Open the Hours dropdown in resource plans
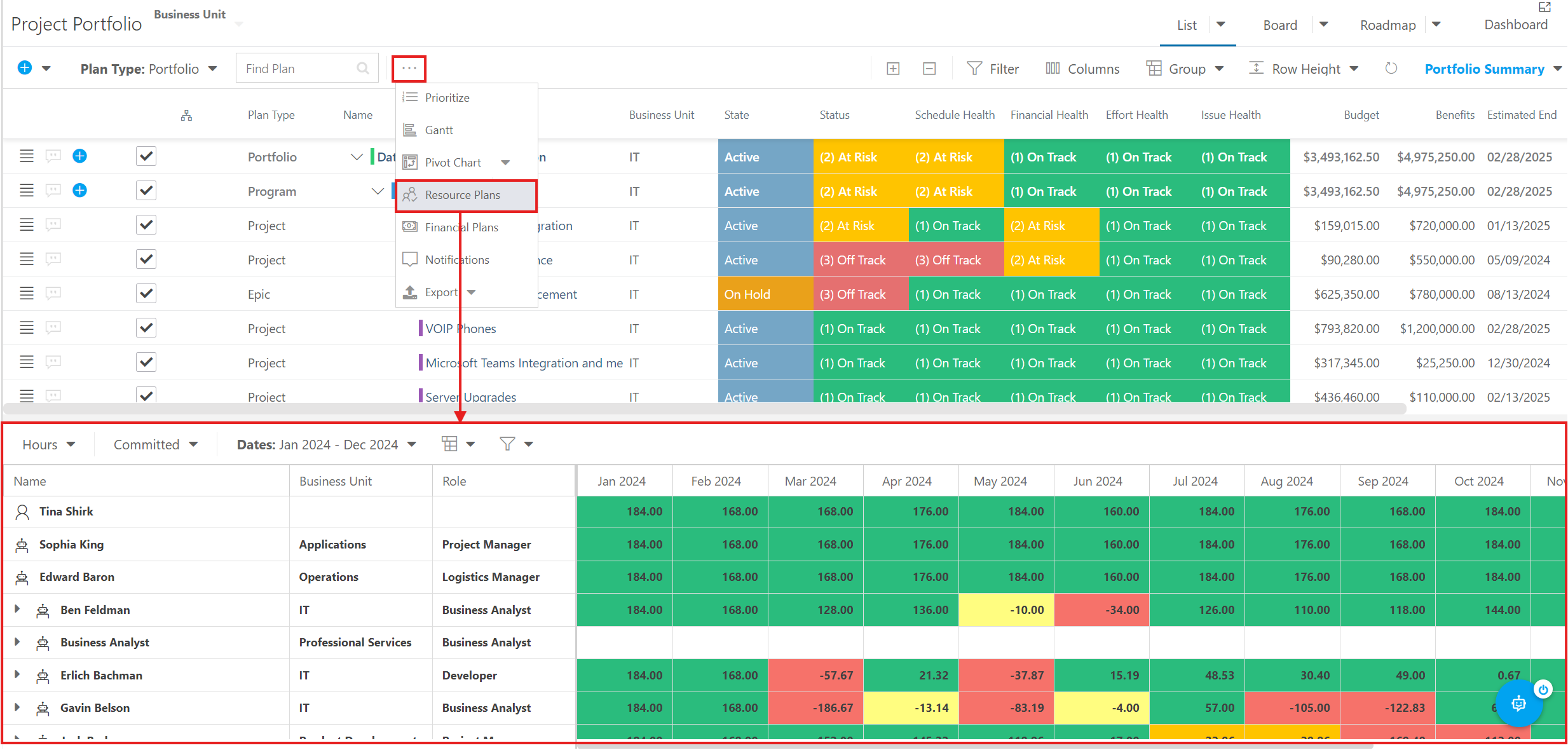 tap(48, 444)
